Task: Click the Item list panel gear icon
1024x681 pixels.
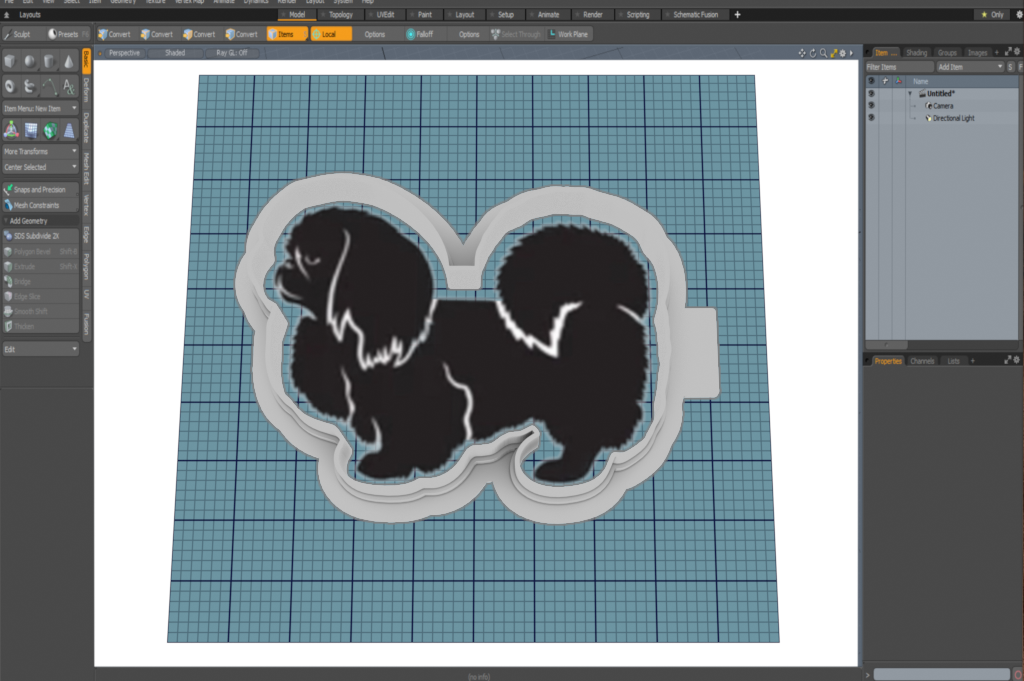Action: [1017, 52]
